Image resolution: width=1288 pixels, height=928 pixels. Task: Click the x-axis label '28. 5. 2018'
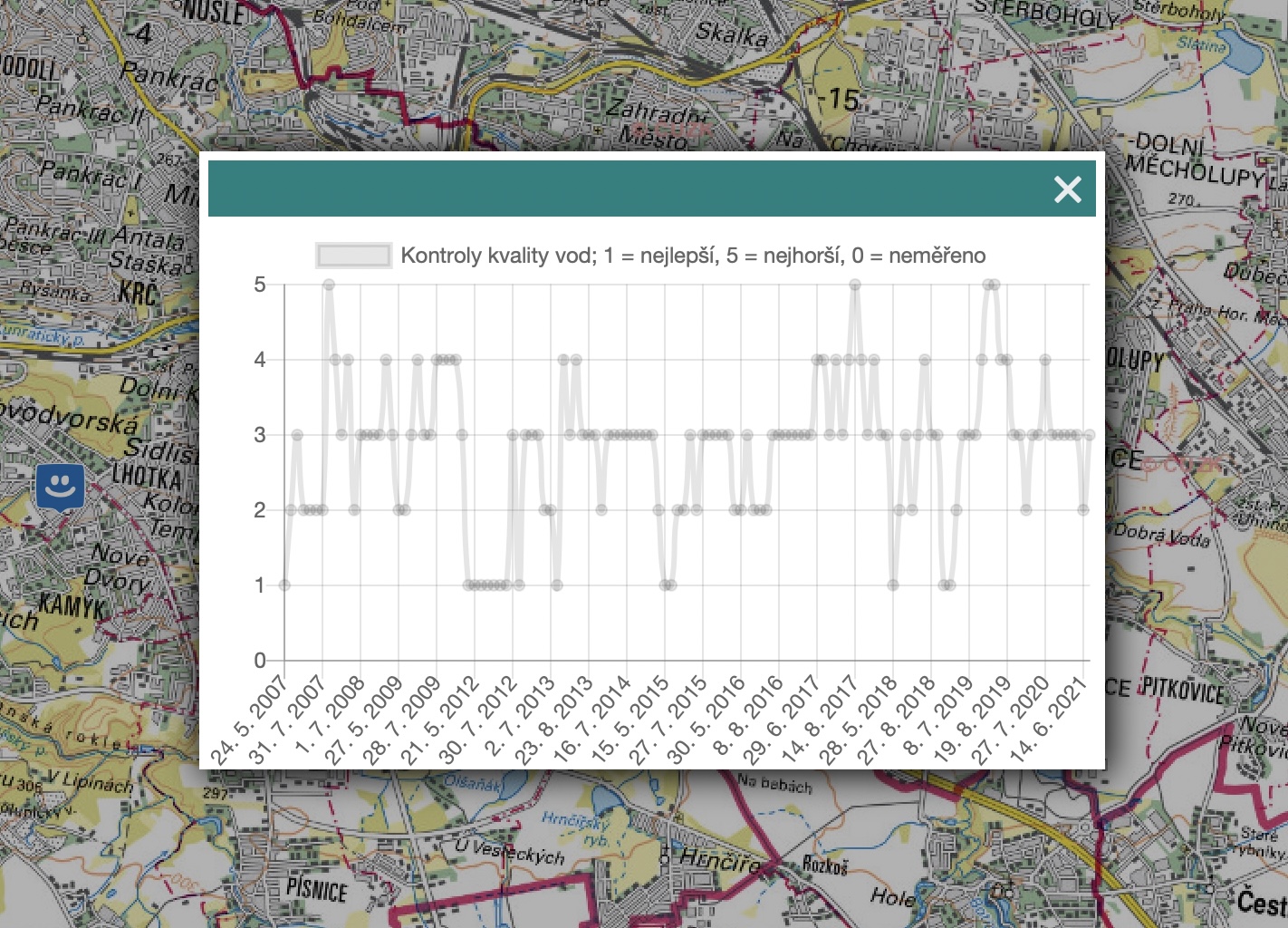857,720
